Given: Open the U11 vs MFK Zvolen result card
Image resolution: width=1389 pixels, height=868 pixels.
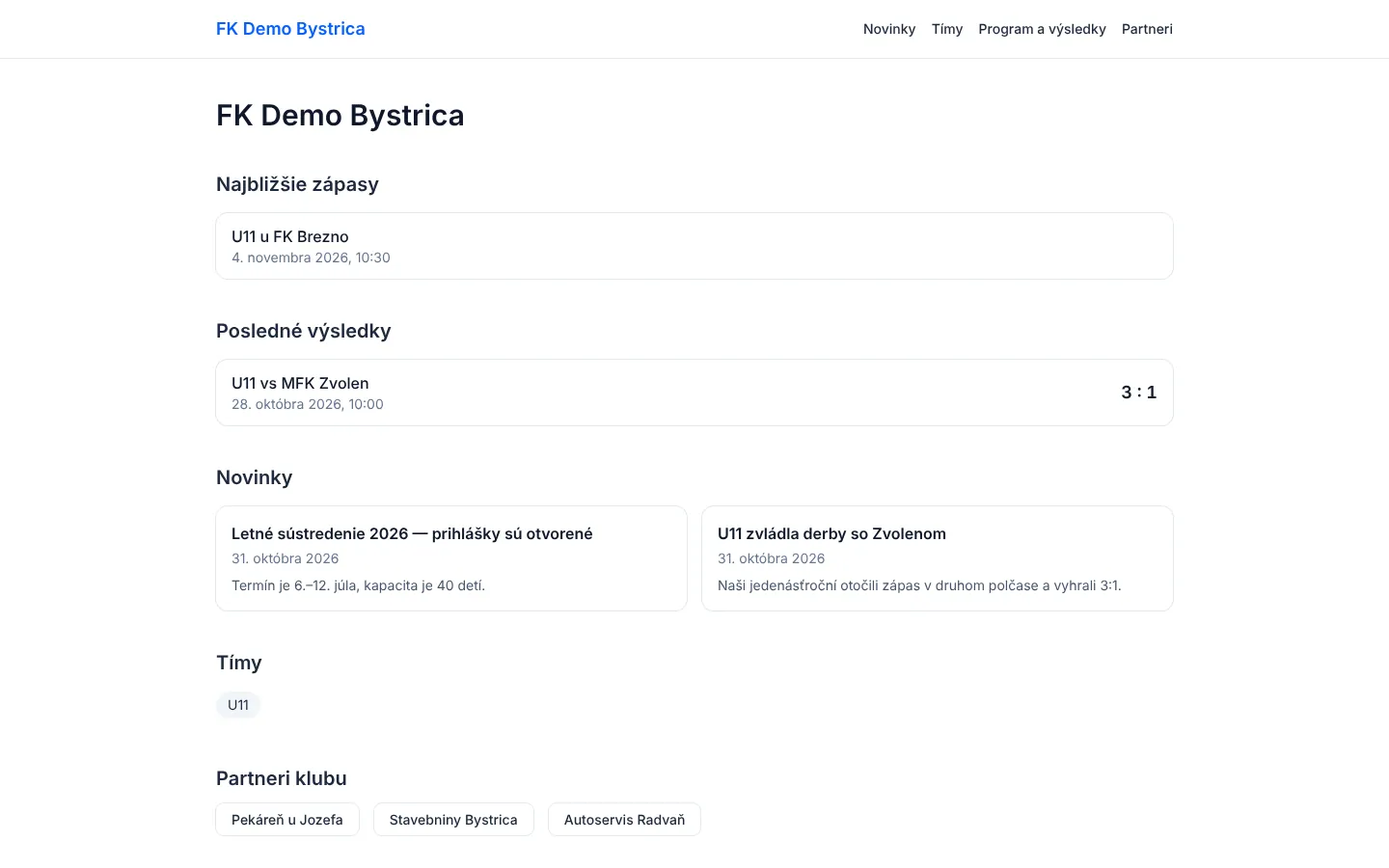Looking at the screenshot, I should [x=694, y=393].
